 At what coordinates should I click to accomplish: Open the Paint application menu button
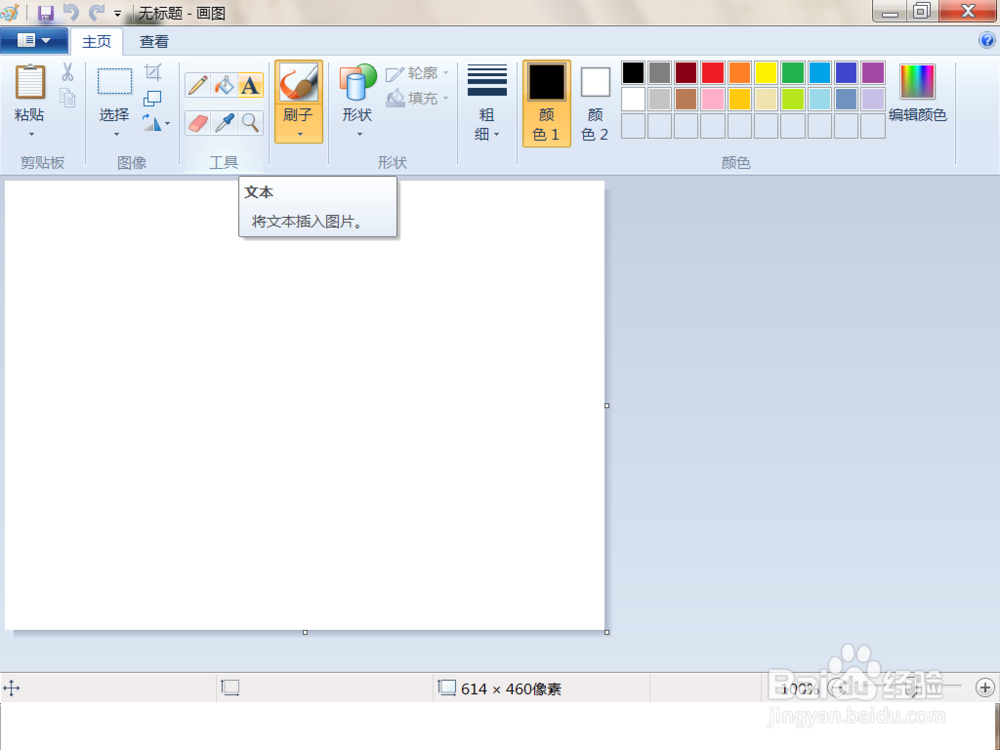(x=34, y=41)
